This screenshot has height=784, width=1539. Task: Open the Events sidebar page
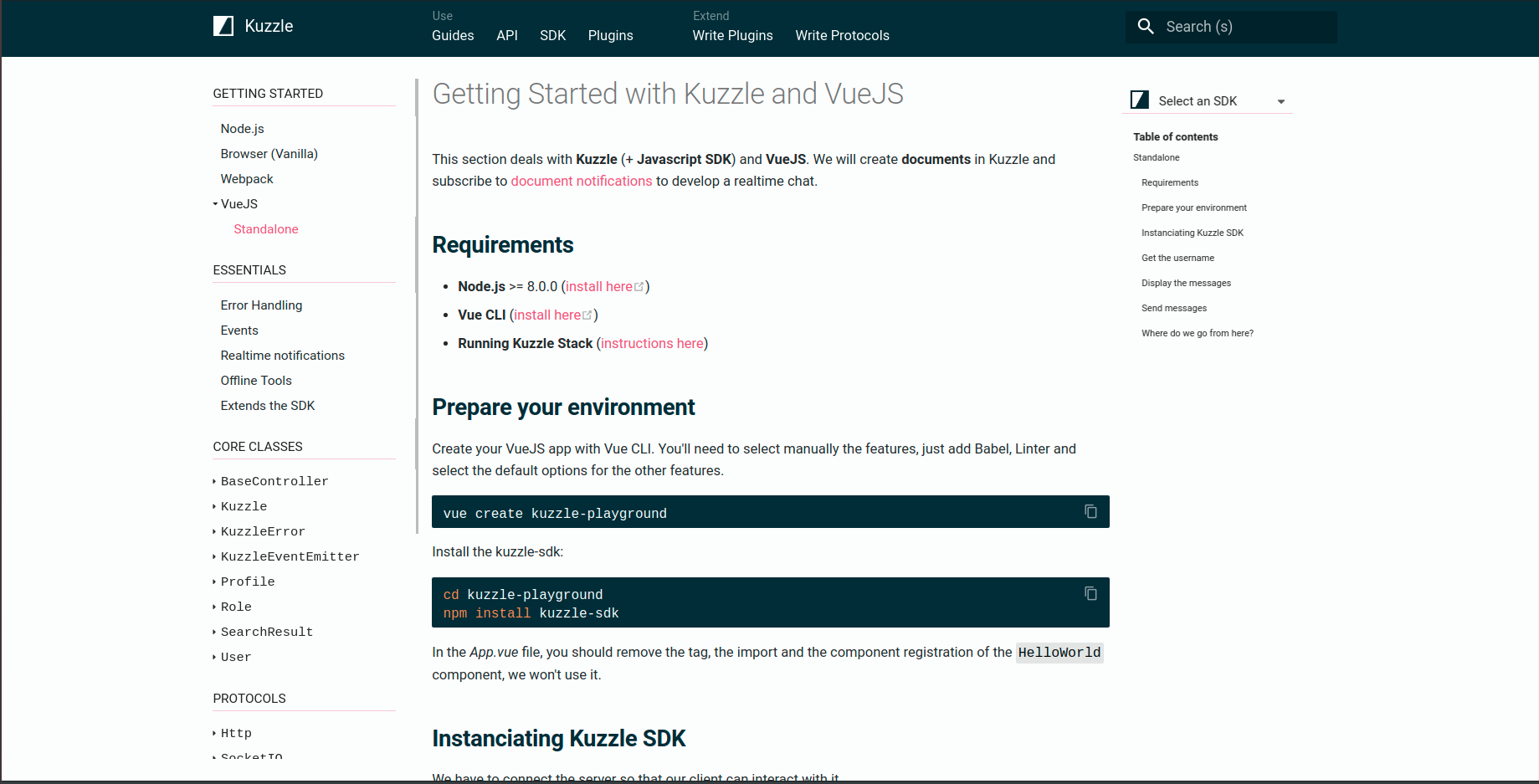pos(239,331)
